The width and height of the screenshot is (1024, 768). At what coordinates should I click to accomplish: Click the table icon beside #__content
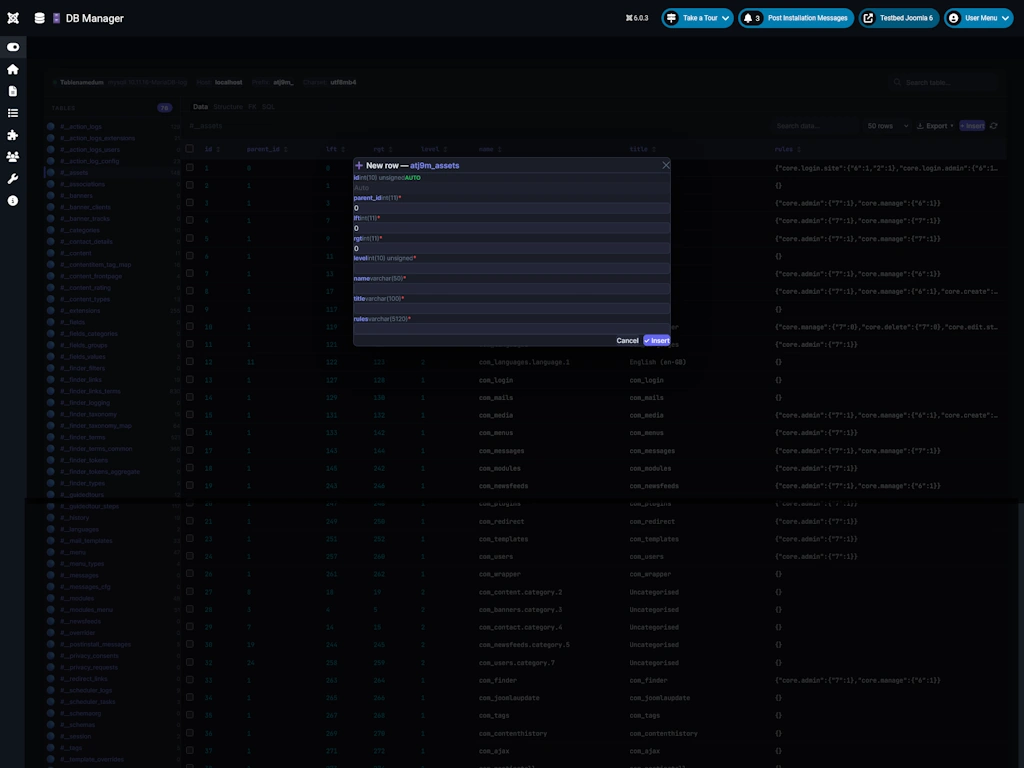[x=51, y=253]
